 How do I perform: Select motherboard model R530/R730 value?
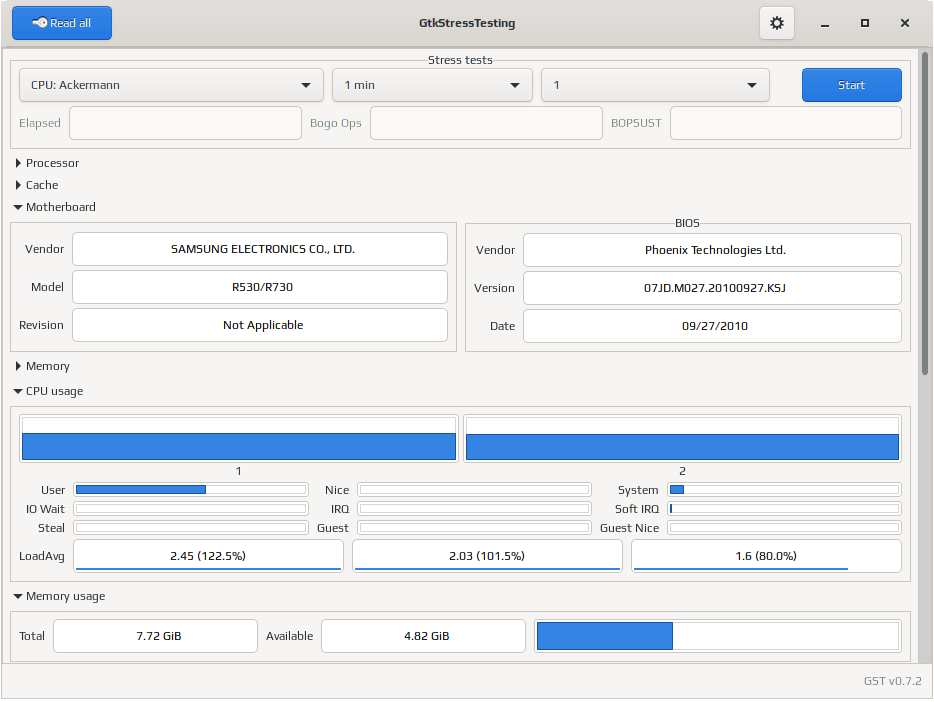click(260, 287)
